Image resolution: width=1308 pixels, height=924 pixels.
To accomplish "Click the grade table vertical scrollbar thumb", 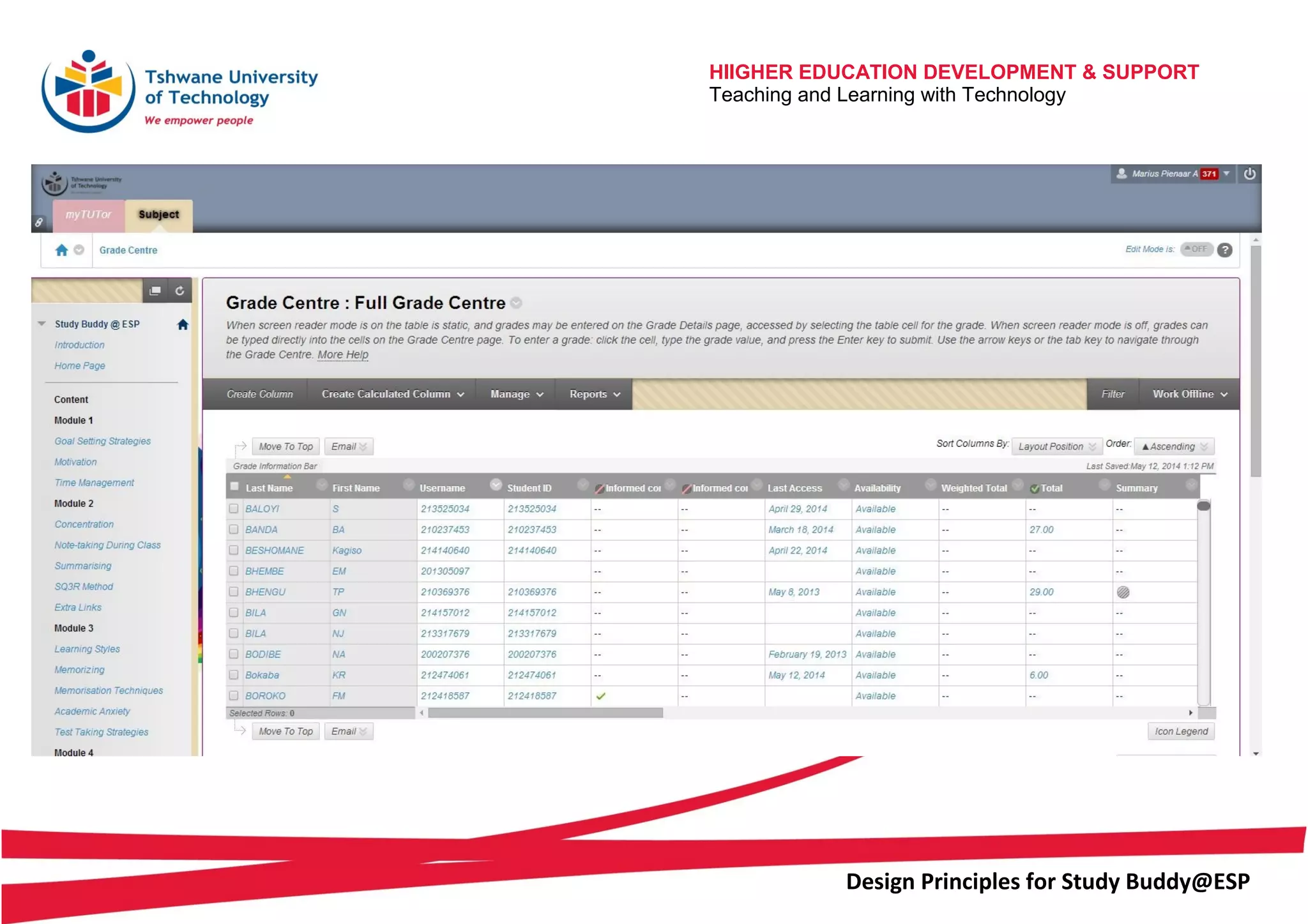I will point(1203,506).
